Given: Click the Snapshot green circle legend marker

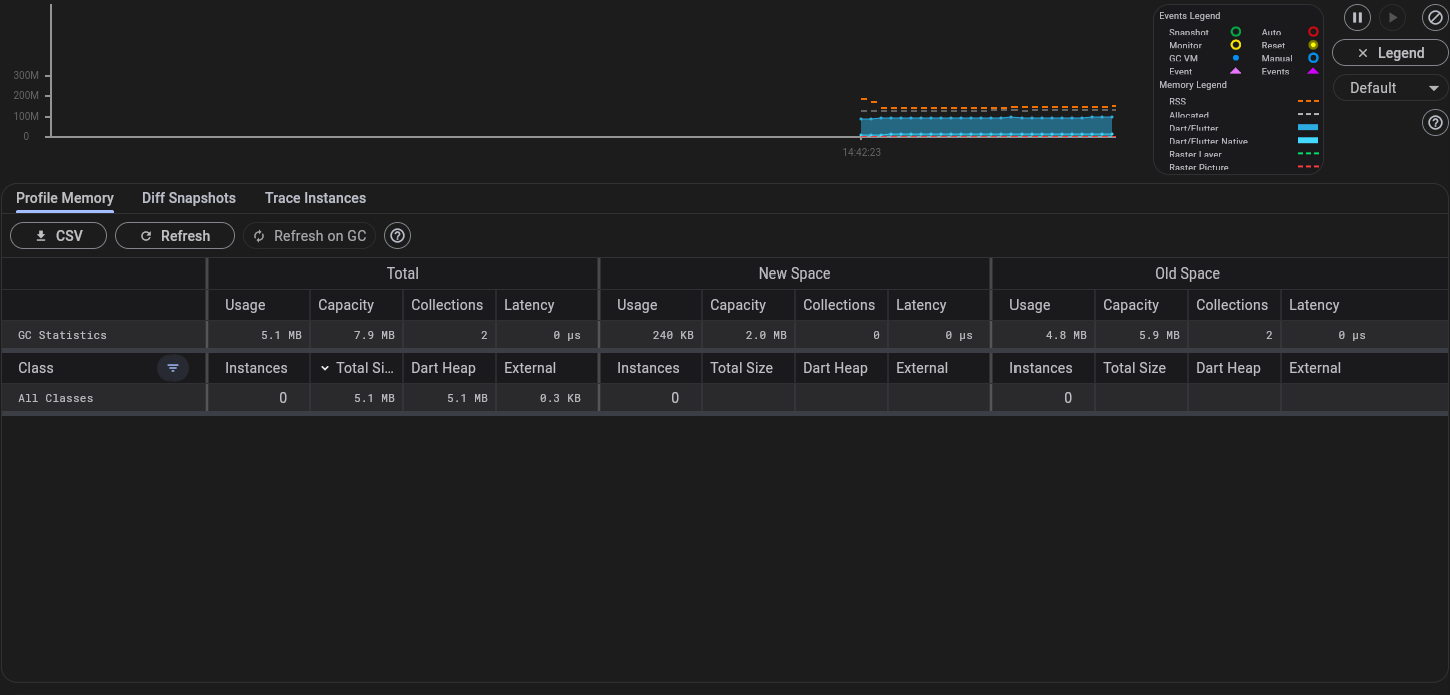Looking at the screenshot, I should click(1236, 32).
